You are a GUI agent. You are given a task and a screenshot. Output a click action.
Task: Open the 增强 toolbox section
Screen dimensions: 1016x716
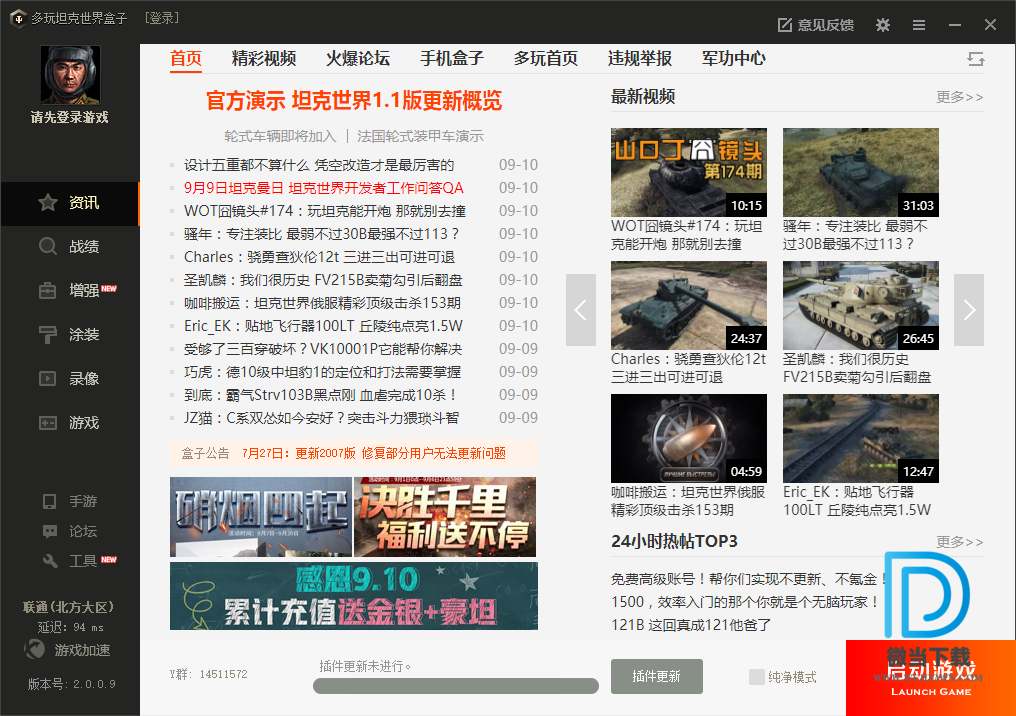[69, 291]
